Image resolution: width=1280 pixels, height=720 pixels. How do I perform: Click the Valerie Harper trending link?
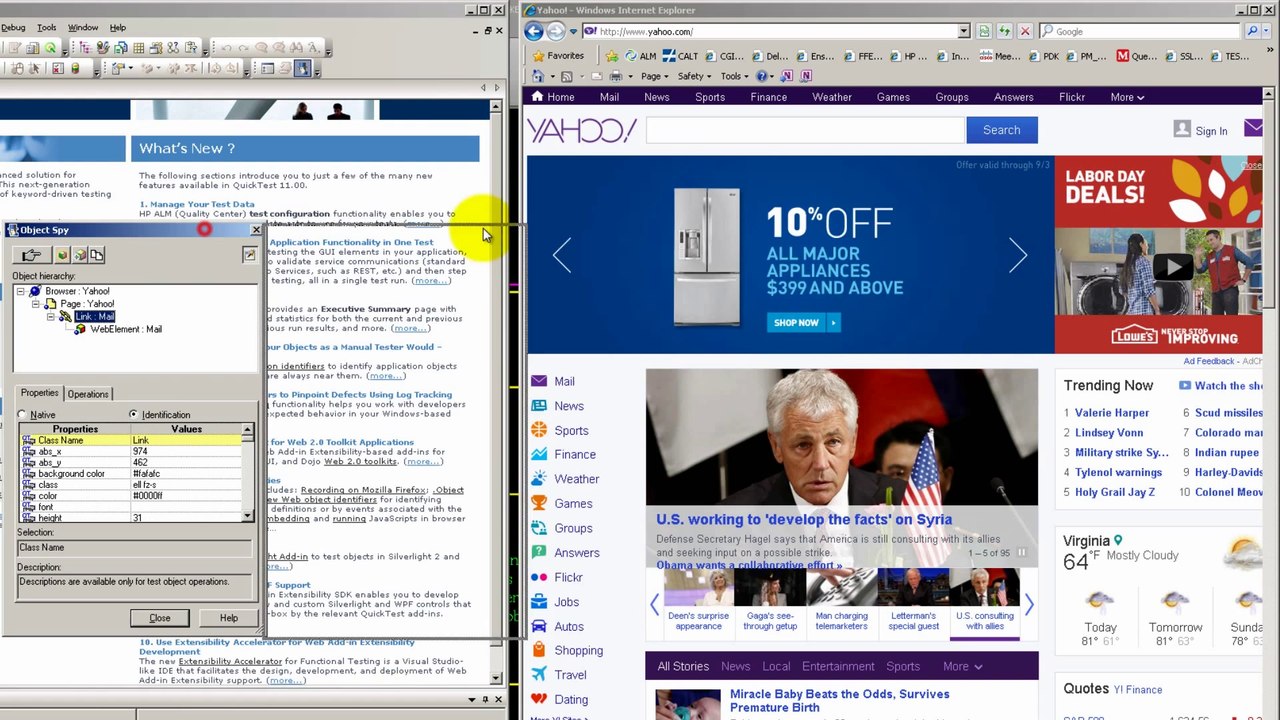[1112, 413]
